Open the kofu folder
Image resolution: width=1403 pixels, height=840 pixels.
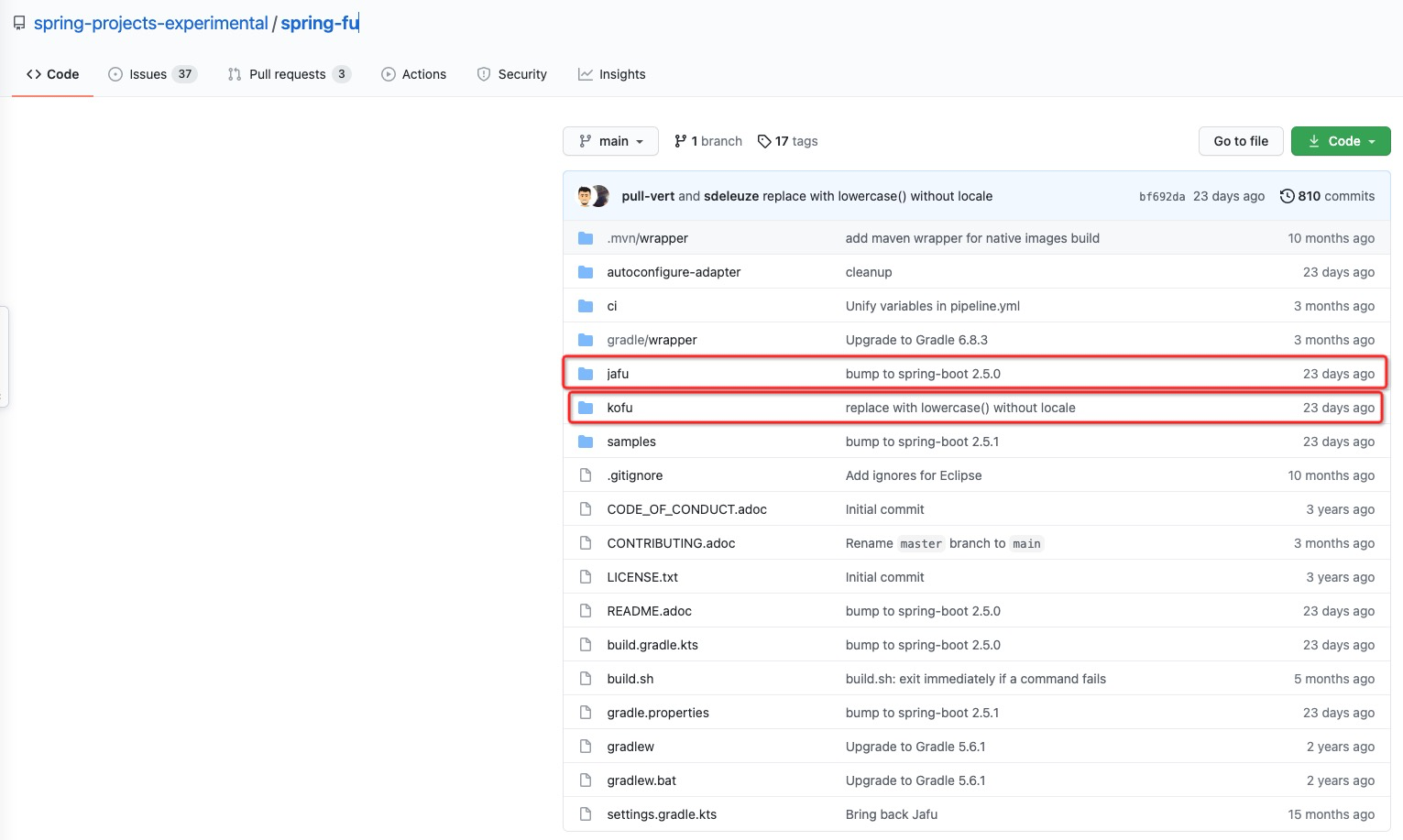click(x=619, y=408)
